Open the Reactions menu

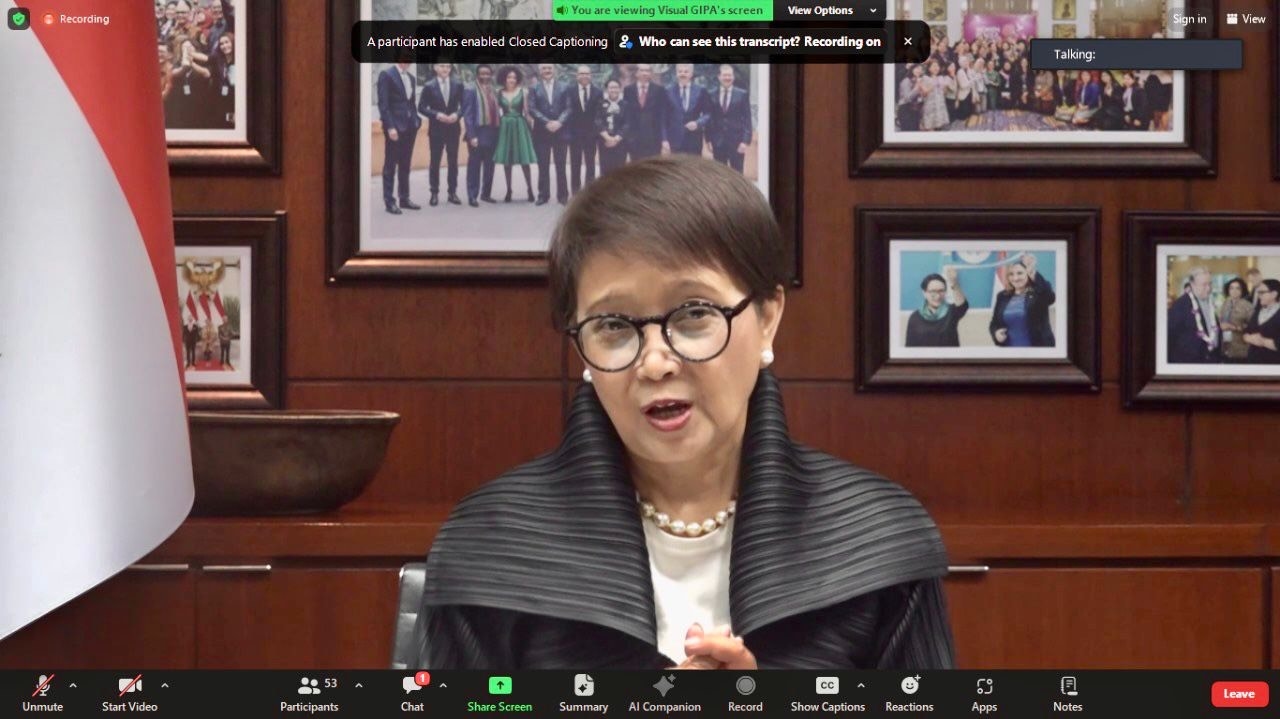tap(909, 694)
